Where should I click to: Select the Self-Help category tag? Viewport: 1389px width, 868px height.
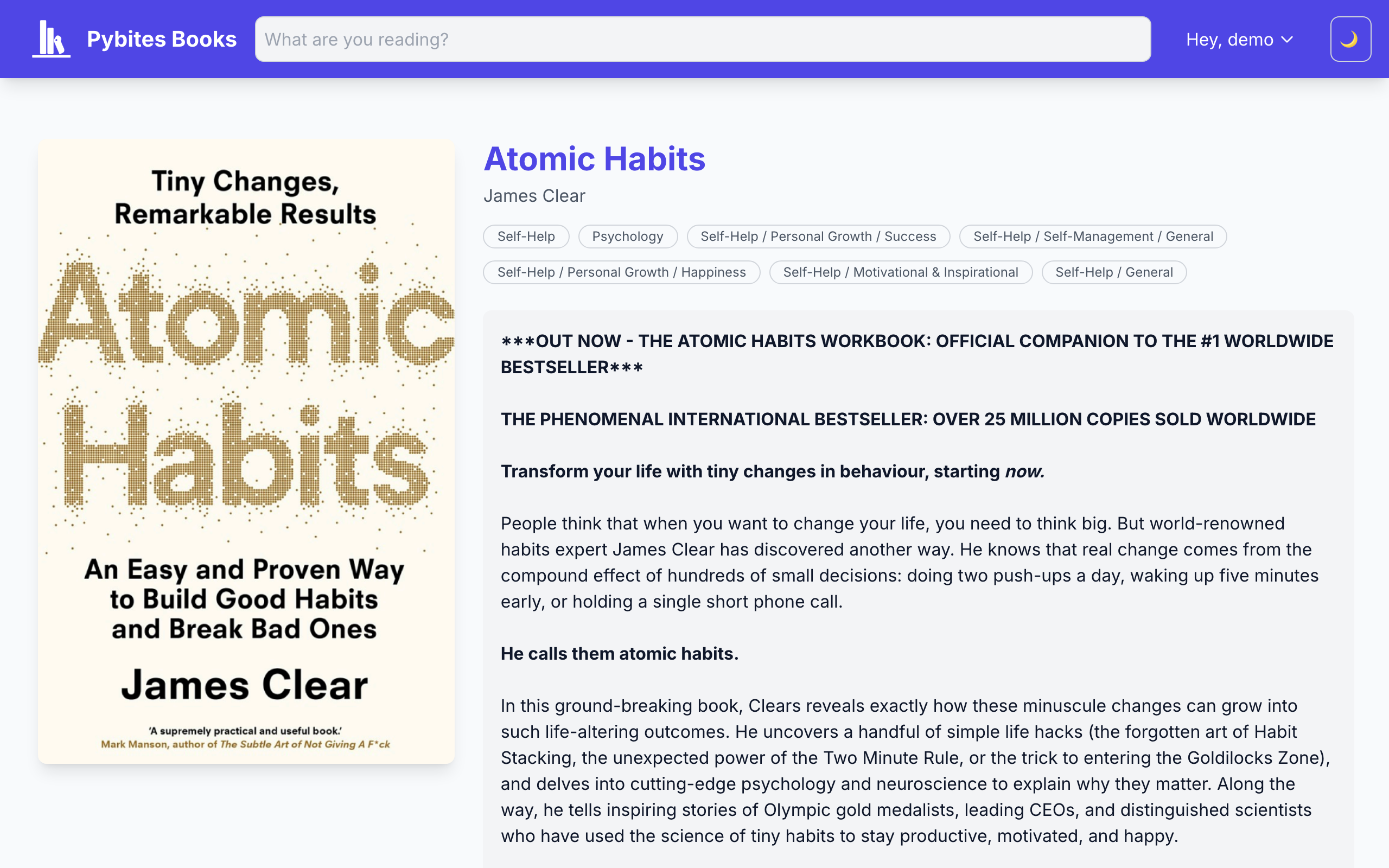pyautogui.click(x=526, y=237)
